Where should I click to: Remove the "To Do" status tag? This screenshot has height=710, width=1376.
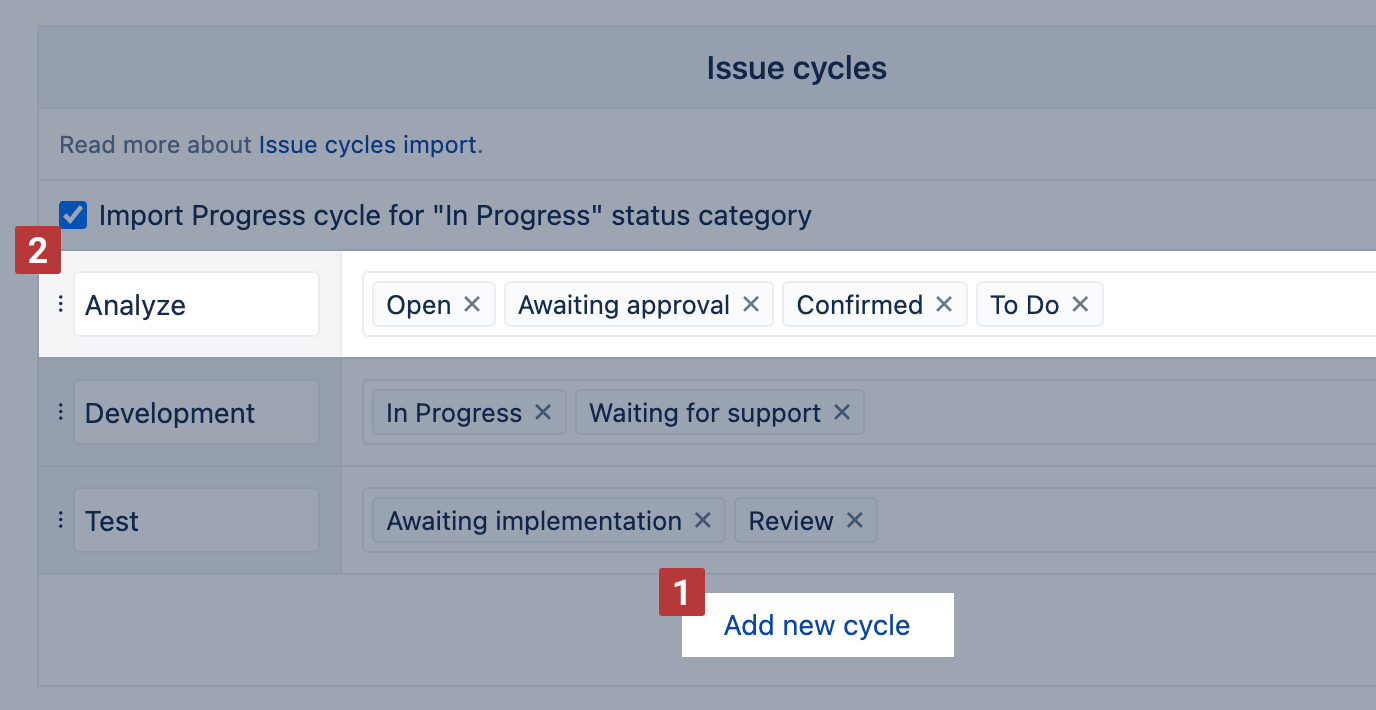point(1080,304)
